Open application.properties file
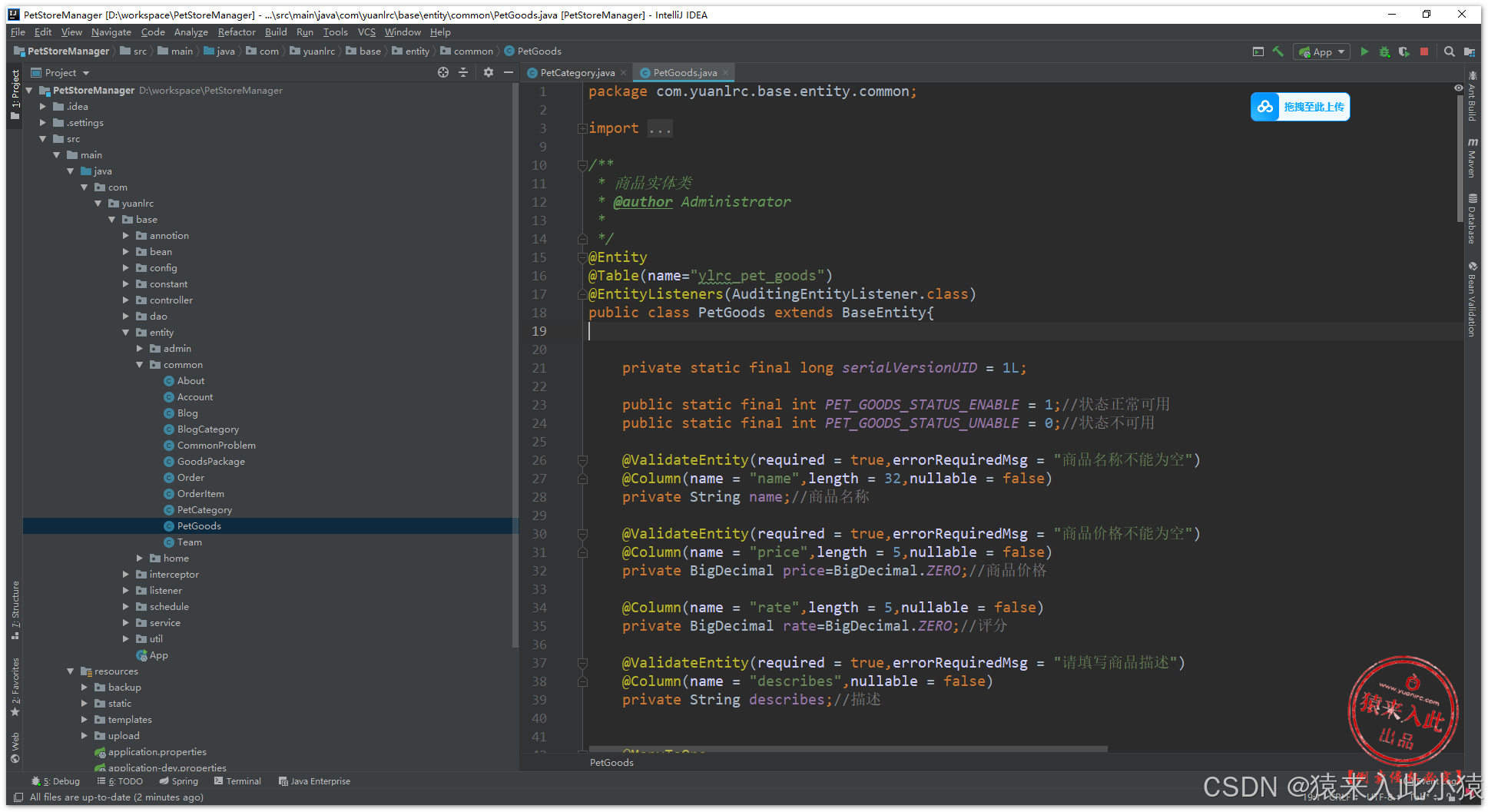Image resolution: width=1488 pixels, height=812 pixels. (x=150, y=752)
